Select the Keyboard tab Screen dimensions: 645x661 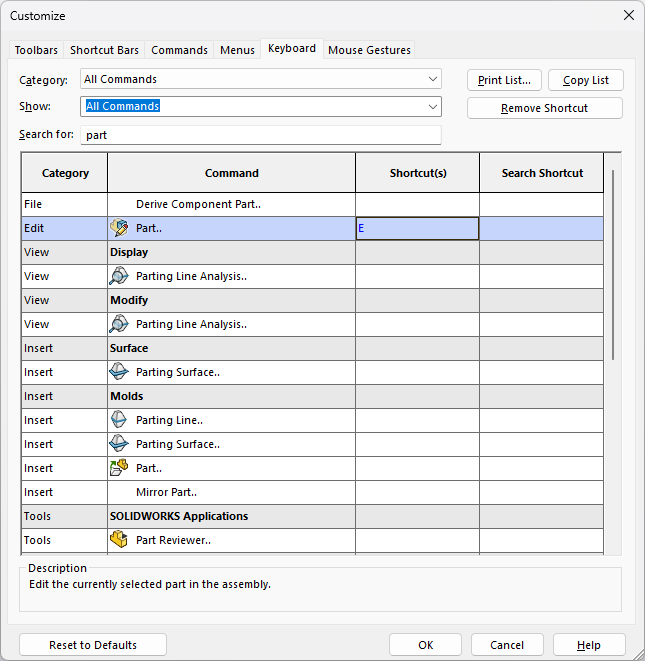292,48
